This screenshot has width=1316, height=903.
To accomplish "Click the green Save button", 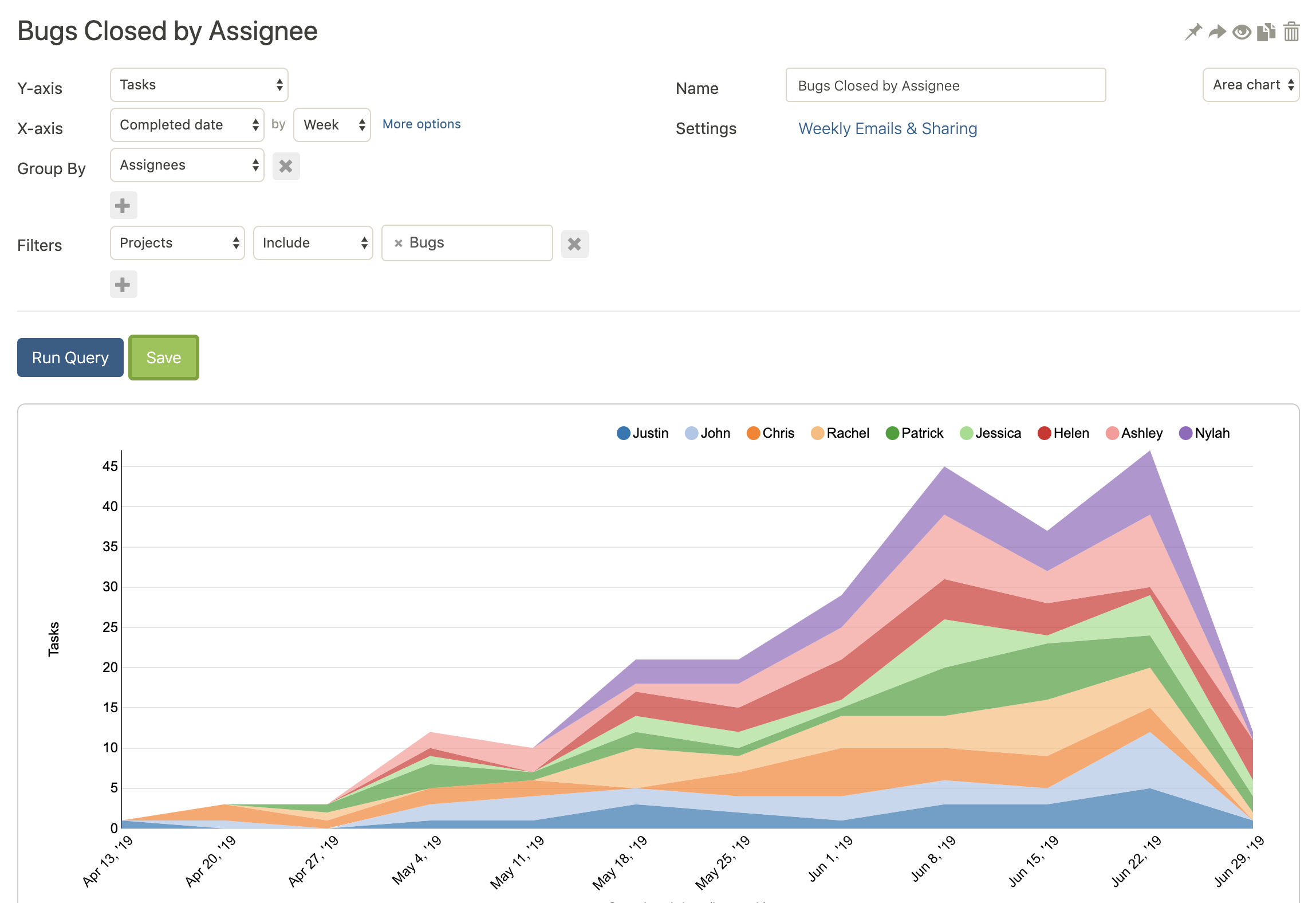I will coord(164,358).
